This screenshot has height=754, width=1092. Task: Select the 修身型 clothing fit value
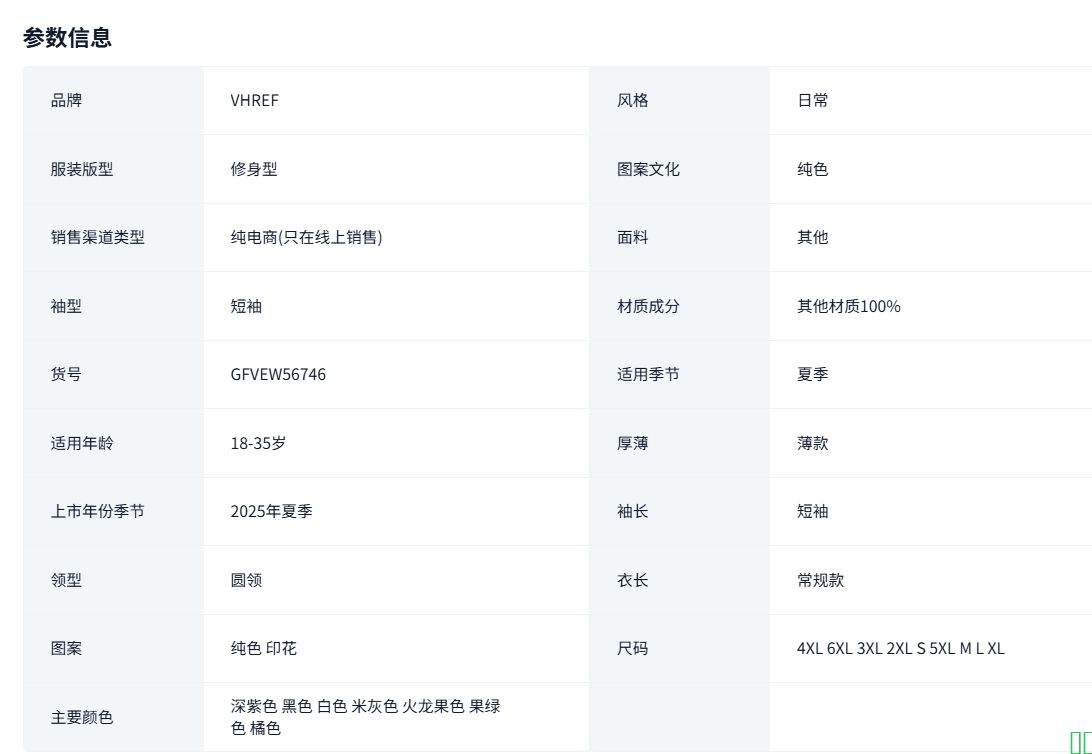(x=254, y=169)
